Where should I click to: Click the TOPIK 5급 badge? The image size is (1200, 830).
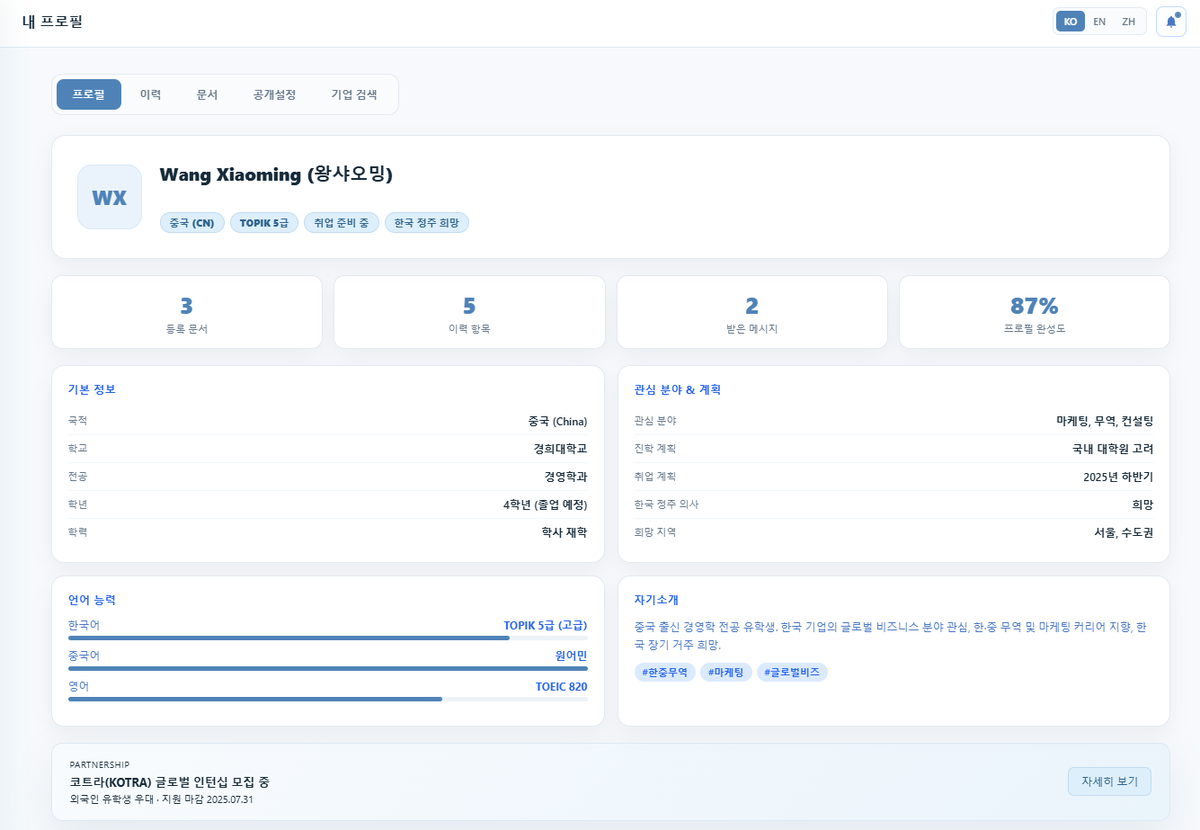click(x=264, y=223)
